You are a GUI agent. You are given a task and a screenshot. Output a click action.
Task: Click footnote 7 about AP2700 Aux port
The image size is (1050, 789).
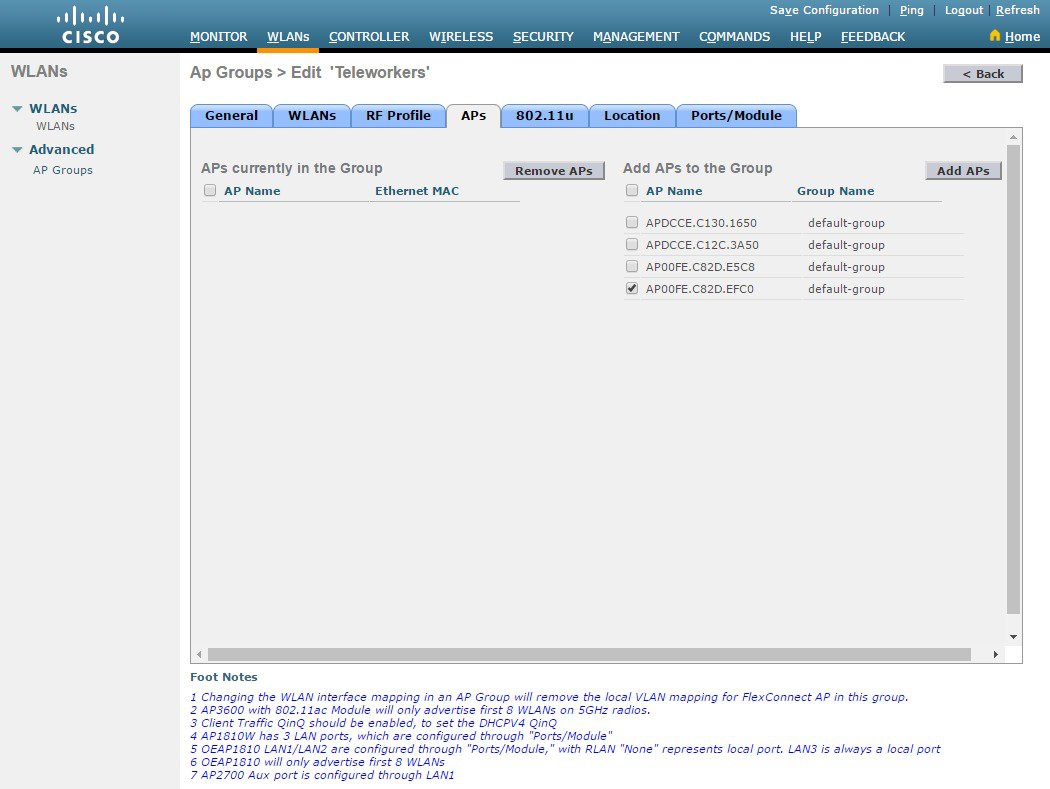322,775
